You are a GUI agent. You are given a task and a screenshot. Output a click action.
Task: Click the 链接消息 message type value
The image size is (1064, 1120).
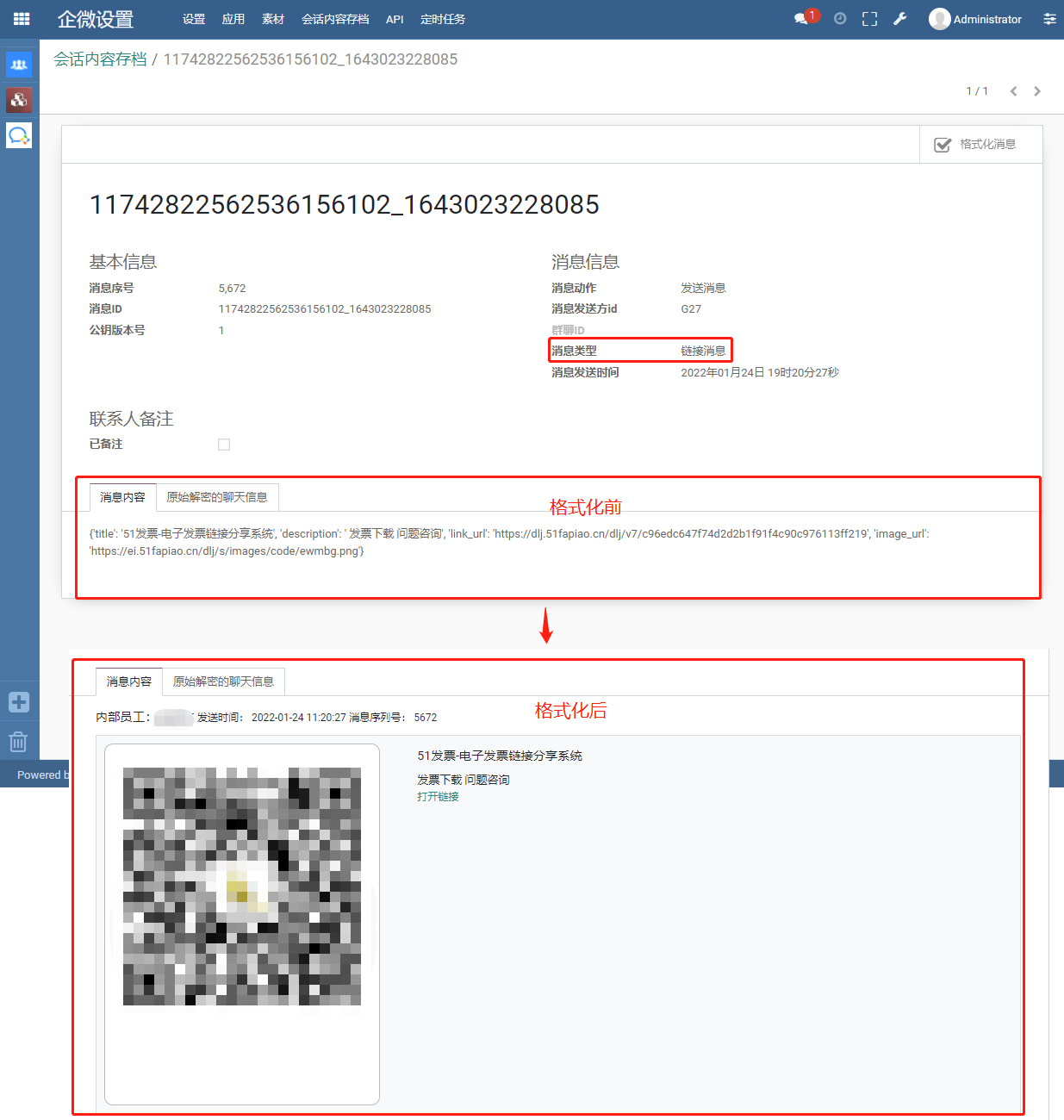point(703,352)
